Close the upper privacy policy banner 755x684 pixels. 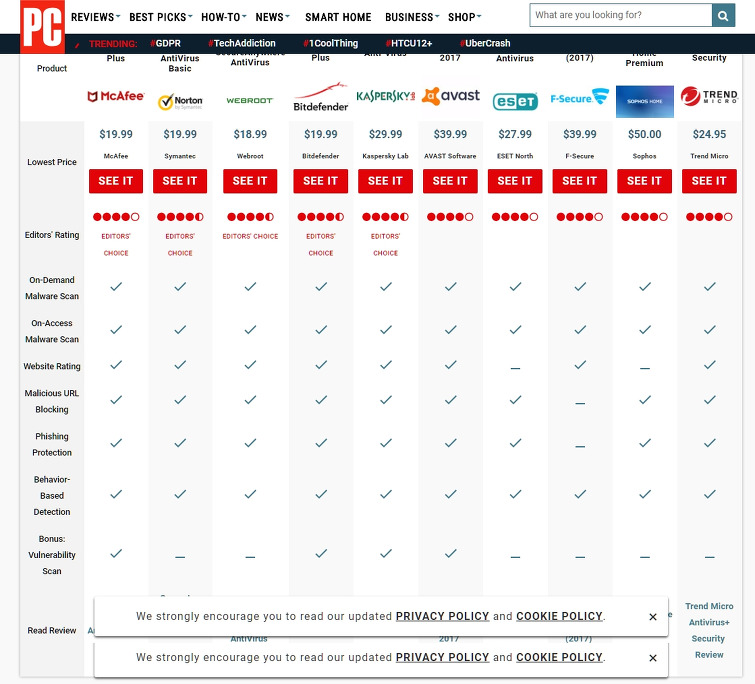(x=653, y=617)
